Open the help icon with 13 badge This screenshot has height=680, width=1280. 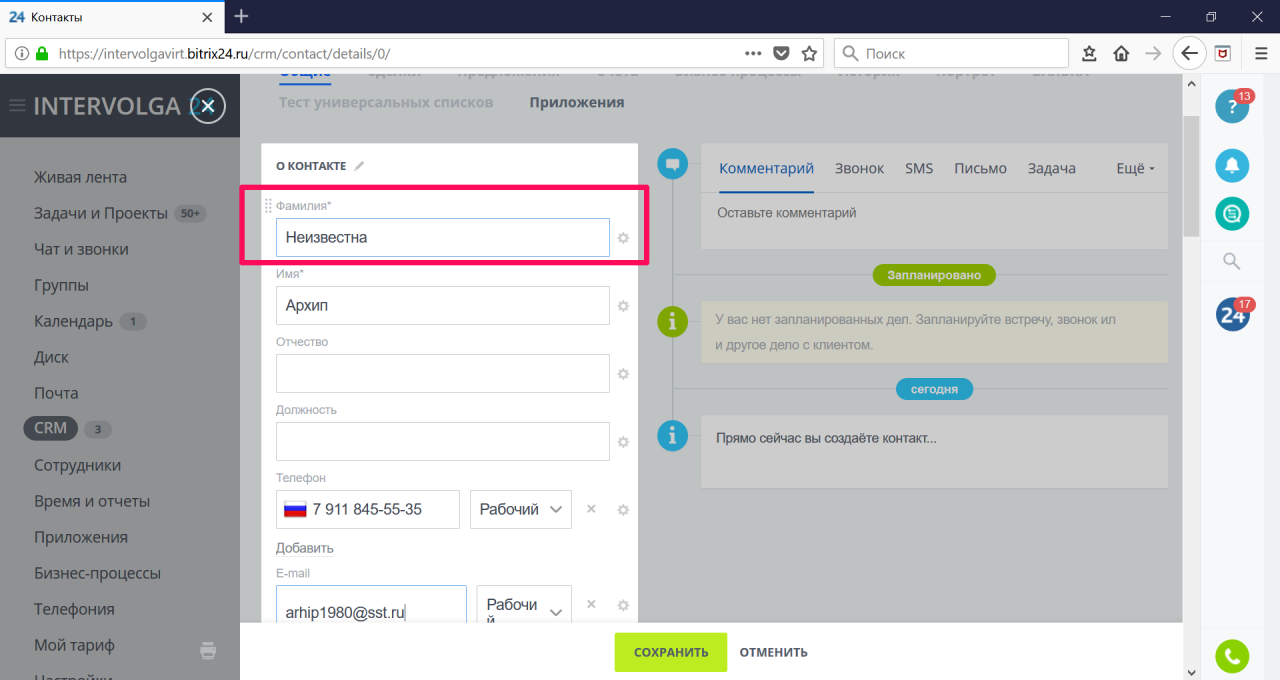pyautogui.click(x=1232, y=106)
